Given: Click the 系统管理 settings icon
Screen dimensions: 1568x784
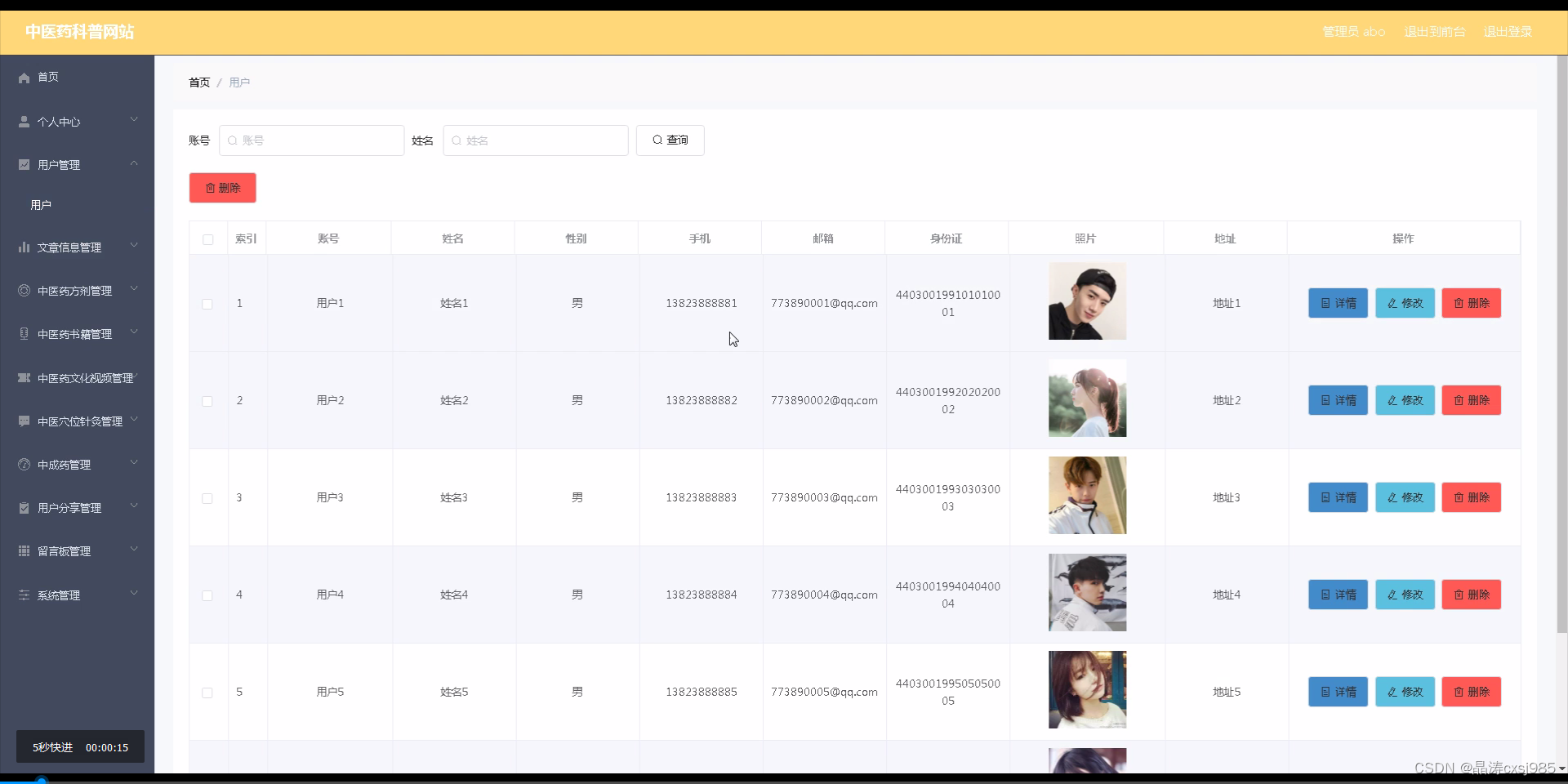Looking at the screenshot, I should coord(23,595).
